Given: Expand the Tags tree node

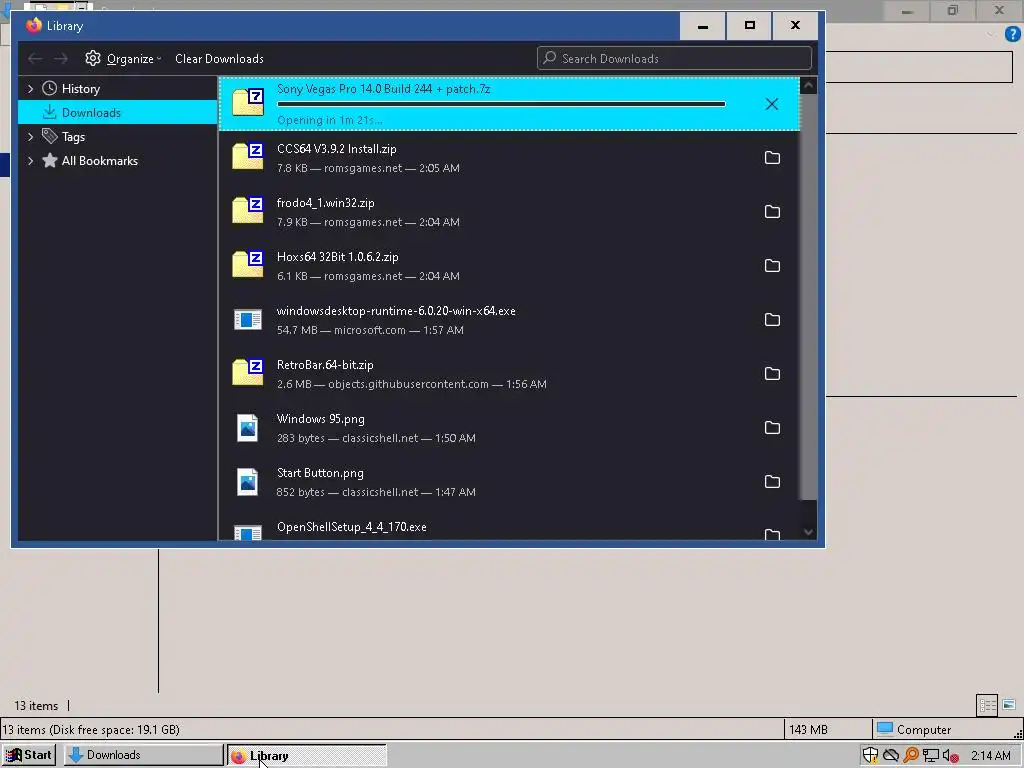Looking at the screenshot, I should pyautogui.click(x=30, y=136).
